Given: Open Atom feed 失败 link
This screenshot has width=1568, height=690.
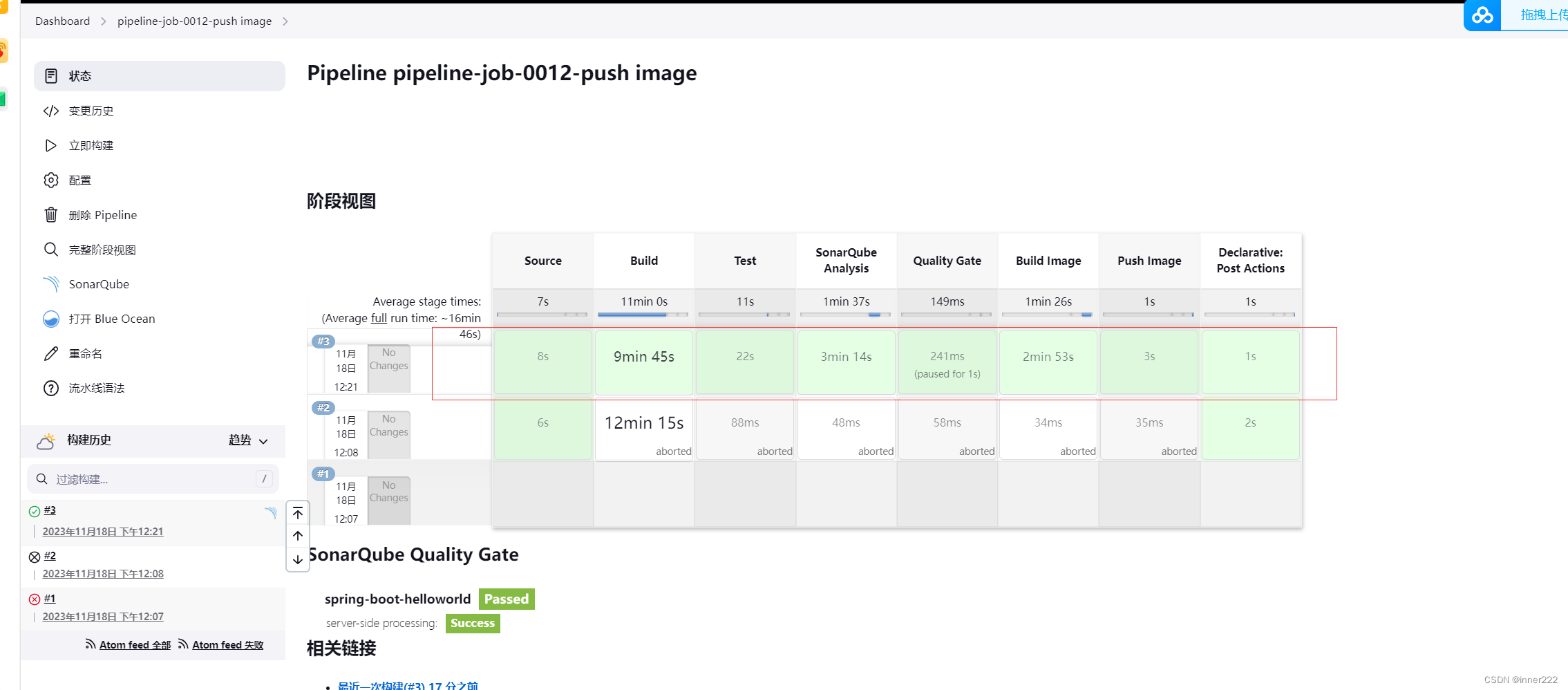Looking at the screenshot, I should coord(227,645).
